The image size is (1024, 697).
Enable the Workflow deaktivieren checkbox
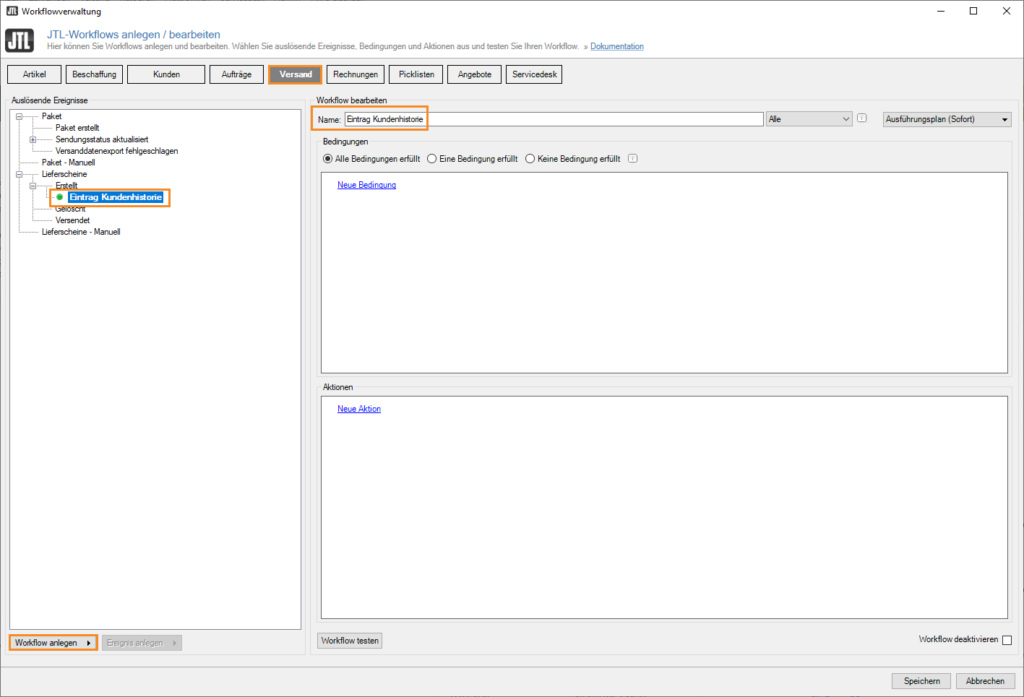(1009, 641)
